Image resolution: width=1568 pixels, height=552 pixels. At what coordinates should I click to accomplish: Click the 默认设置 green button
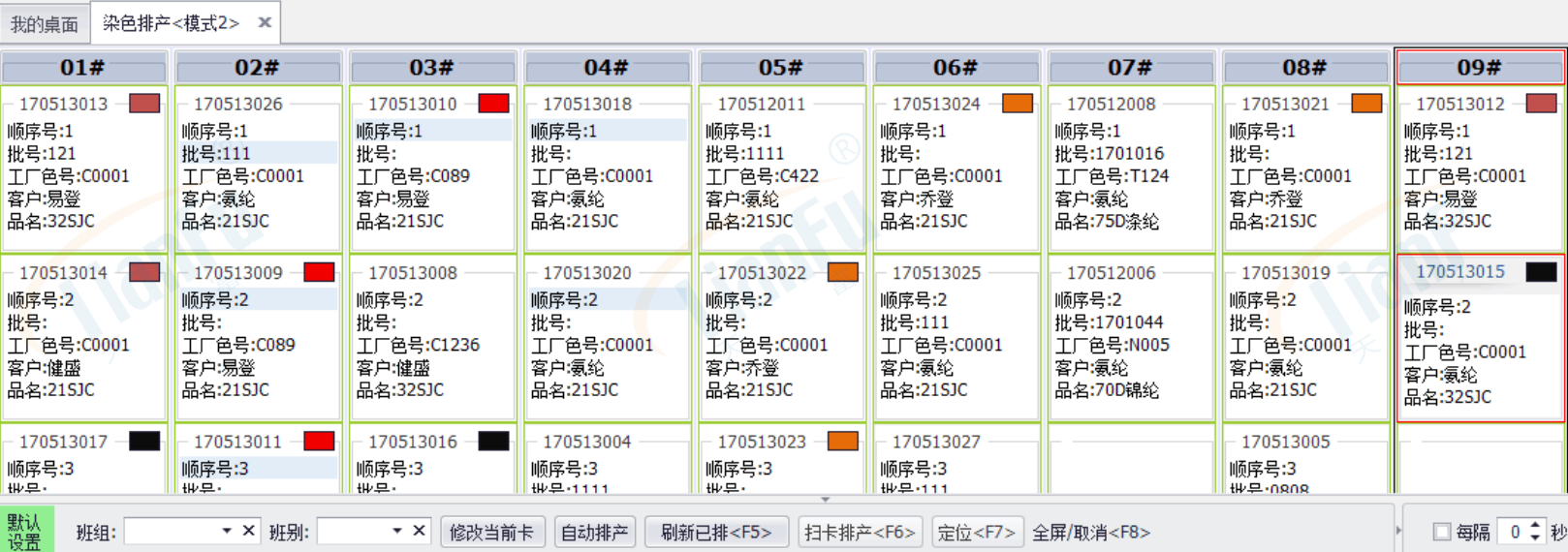point(25,531)
